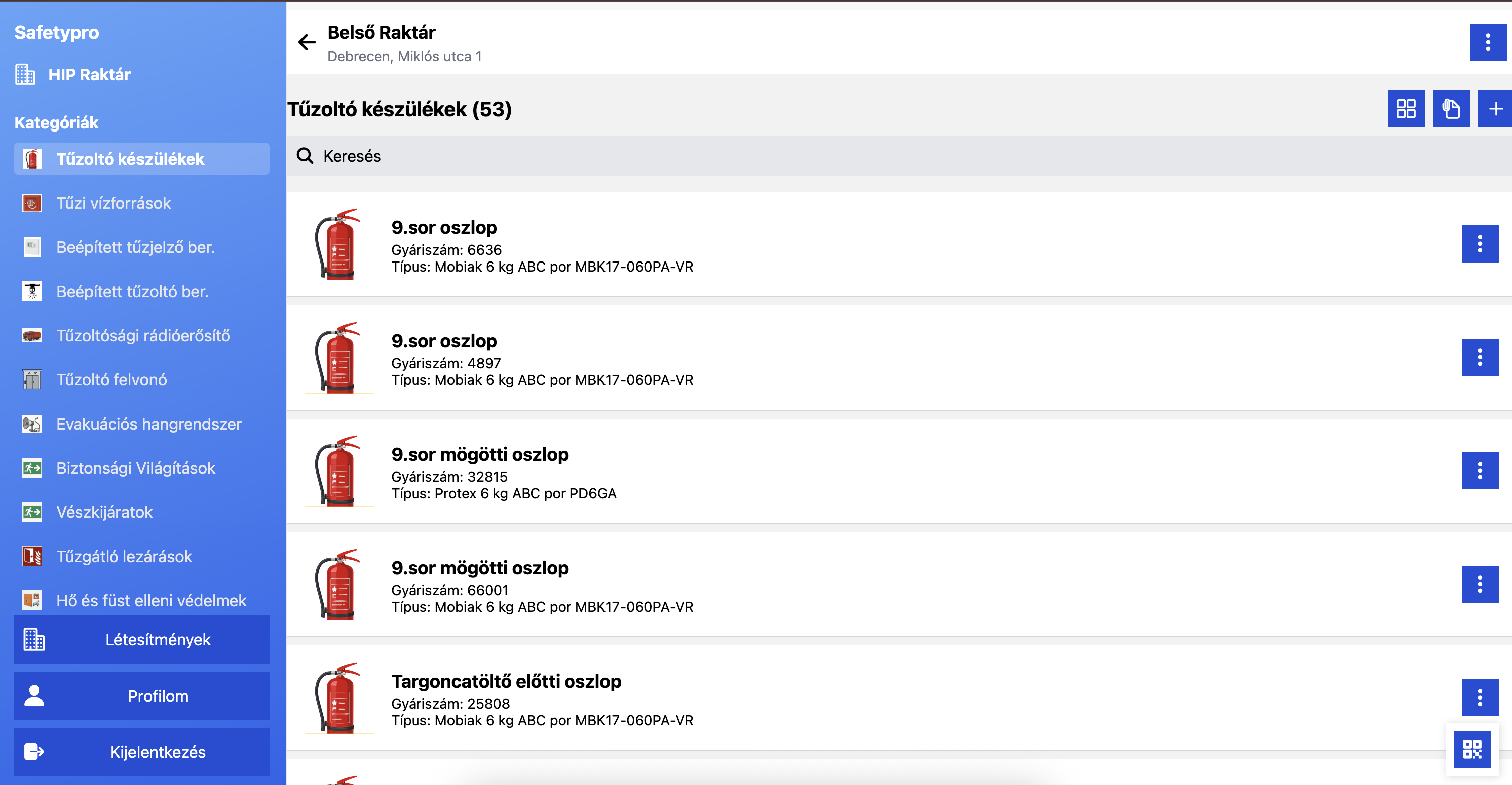Log out with Kijelentkezés

point(142,752)
